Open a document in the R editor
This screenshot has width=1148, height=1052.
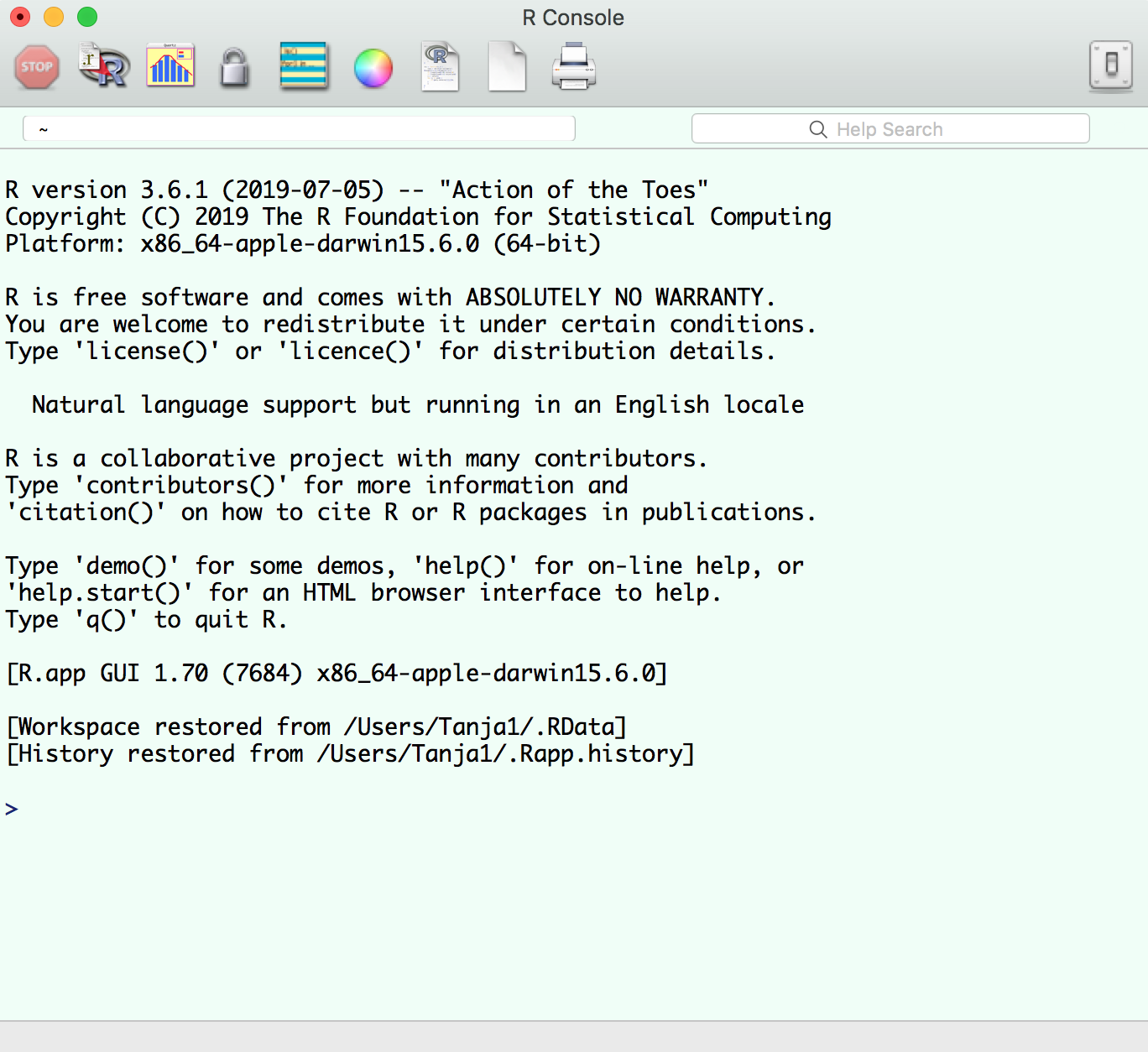[440, 67]
